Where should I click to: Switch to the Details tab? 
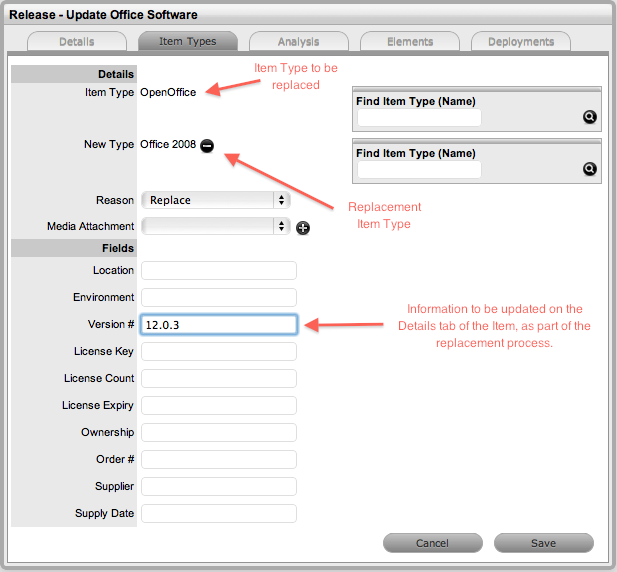tap(77, 41)
